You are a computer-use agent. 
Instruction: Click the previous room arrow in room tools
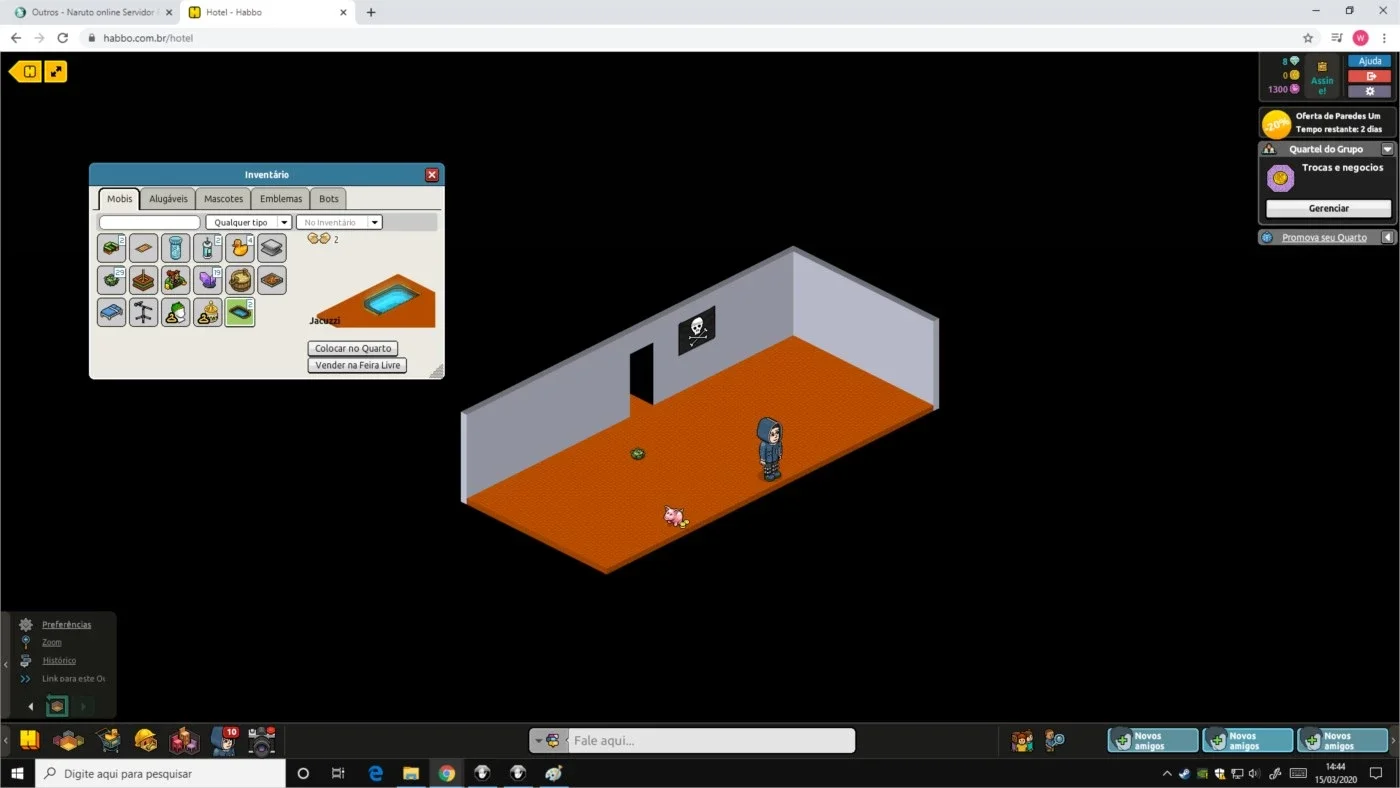[31, 706]
